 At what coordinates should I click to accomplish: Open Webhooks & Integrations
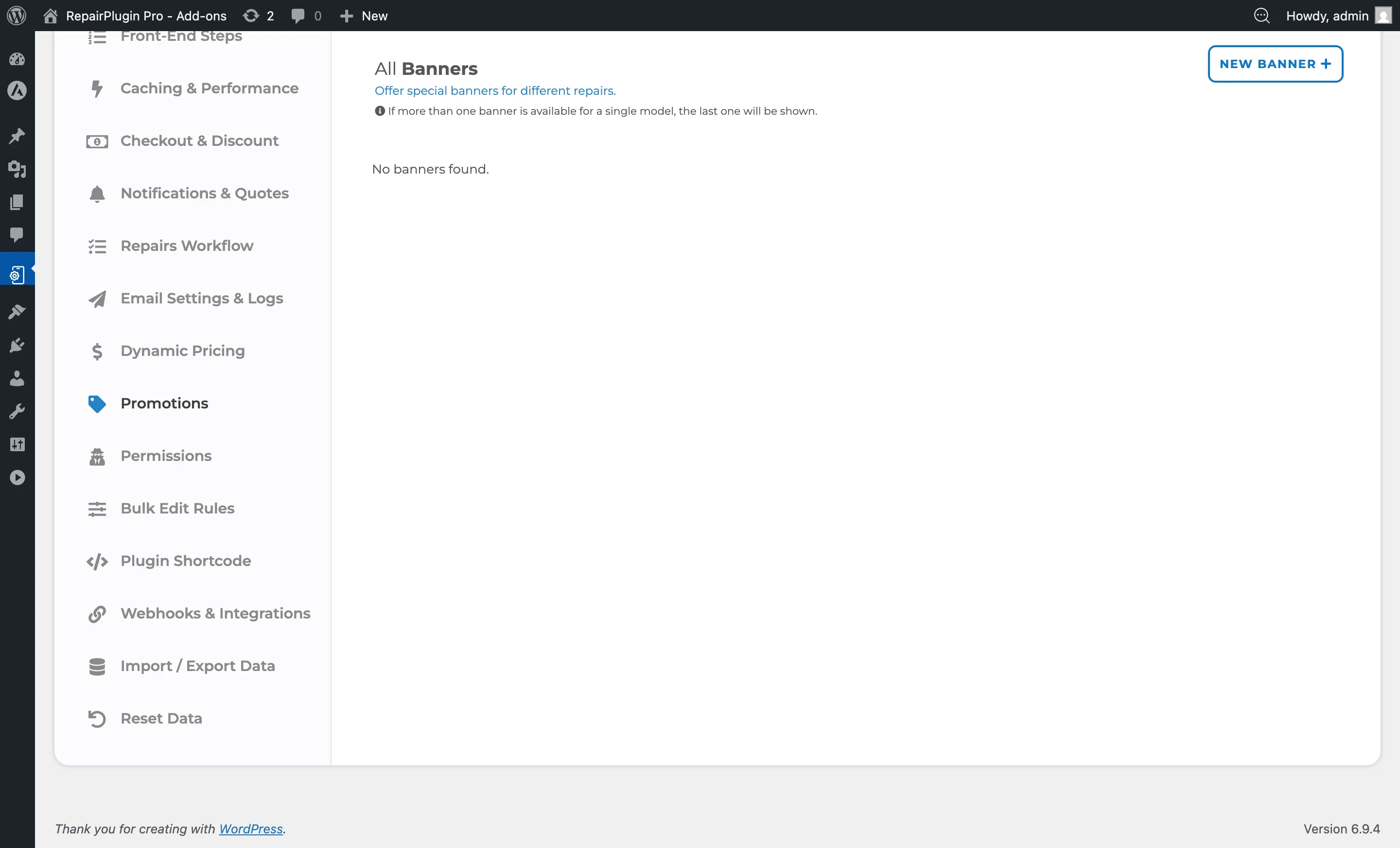pos(215,613)
